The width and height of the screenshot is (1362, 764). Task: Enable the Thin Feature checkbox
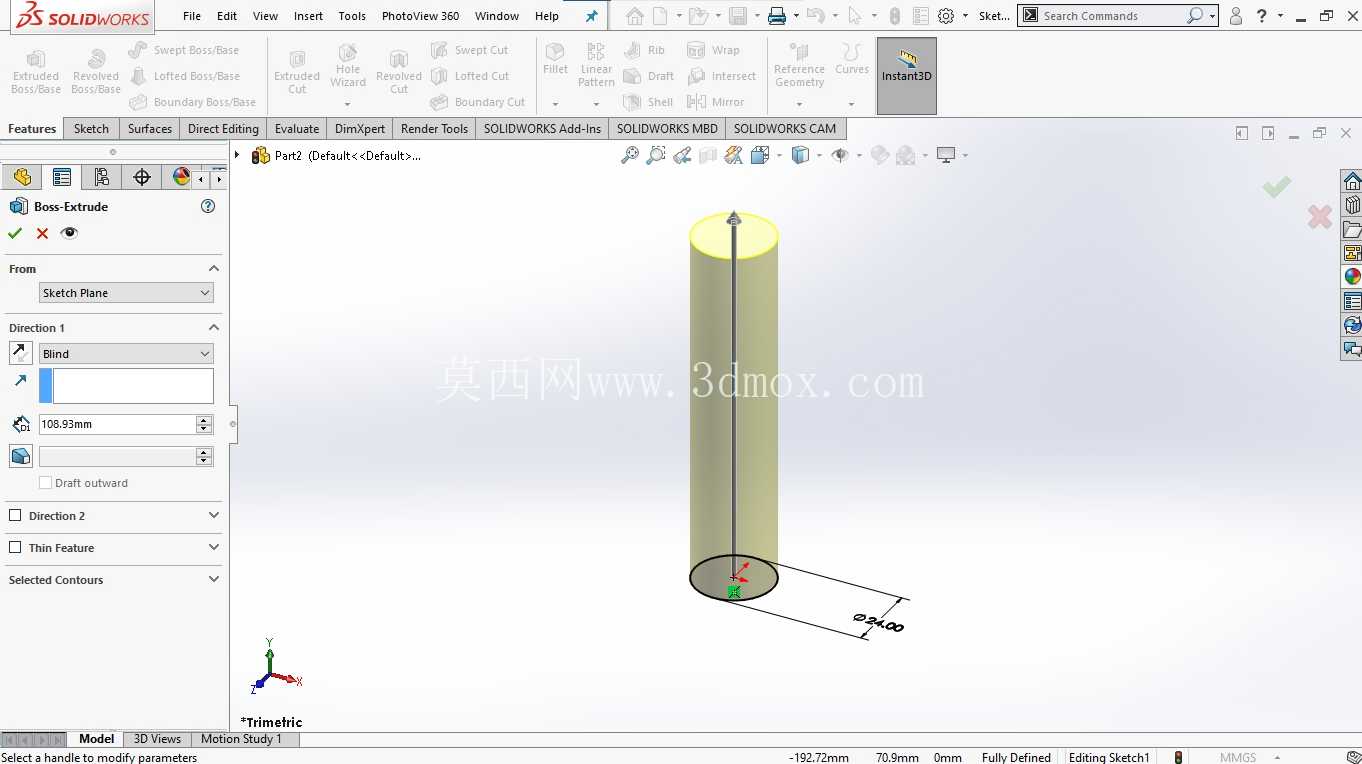(x=15, y=548)
